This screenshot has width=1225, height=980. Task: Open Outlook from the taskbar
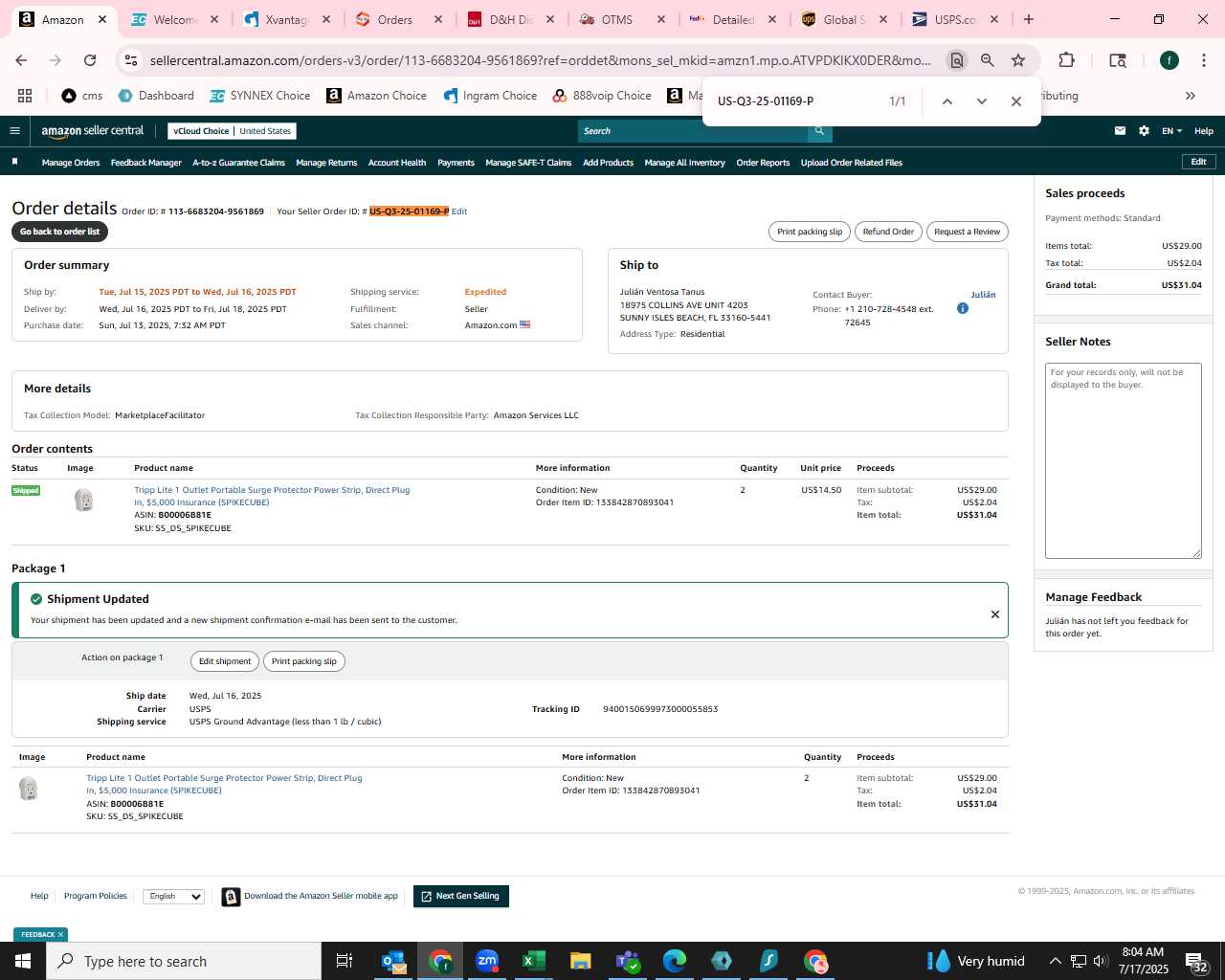[x=393, y=961]
